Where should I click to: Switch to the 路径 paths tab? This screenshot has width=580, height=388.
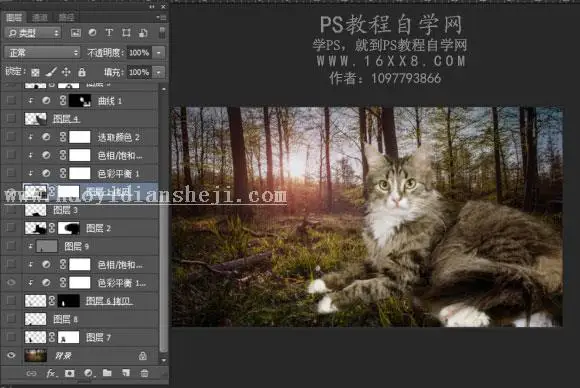click(x=66, y=17)
